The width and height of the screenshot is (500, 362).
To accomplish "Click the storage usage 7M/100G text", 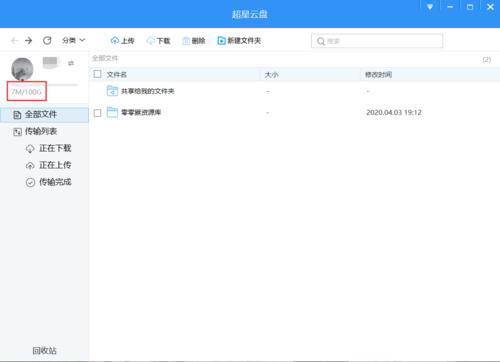I will [26, 92].
